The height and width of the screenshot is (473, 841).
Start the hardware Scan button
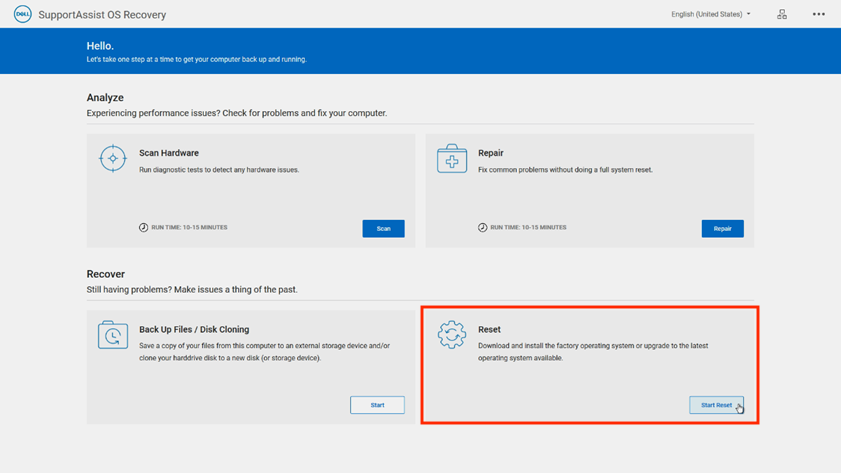click(x=383, y=228)
